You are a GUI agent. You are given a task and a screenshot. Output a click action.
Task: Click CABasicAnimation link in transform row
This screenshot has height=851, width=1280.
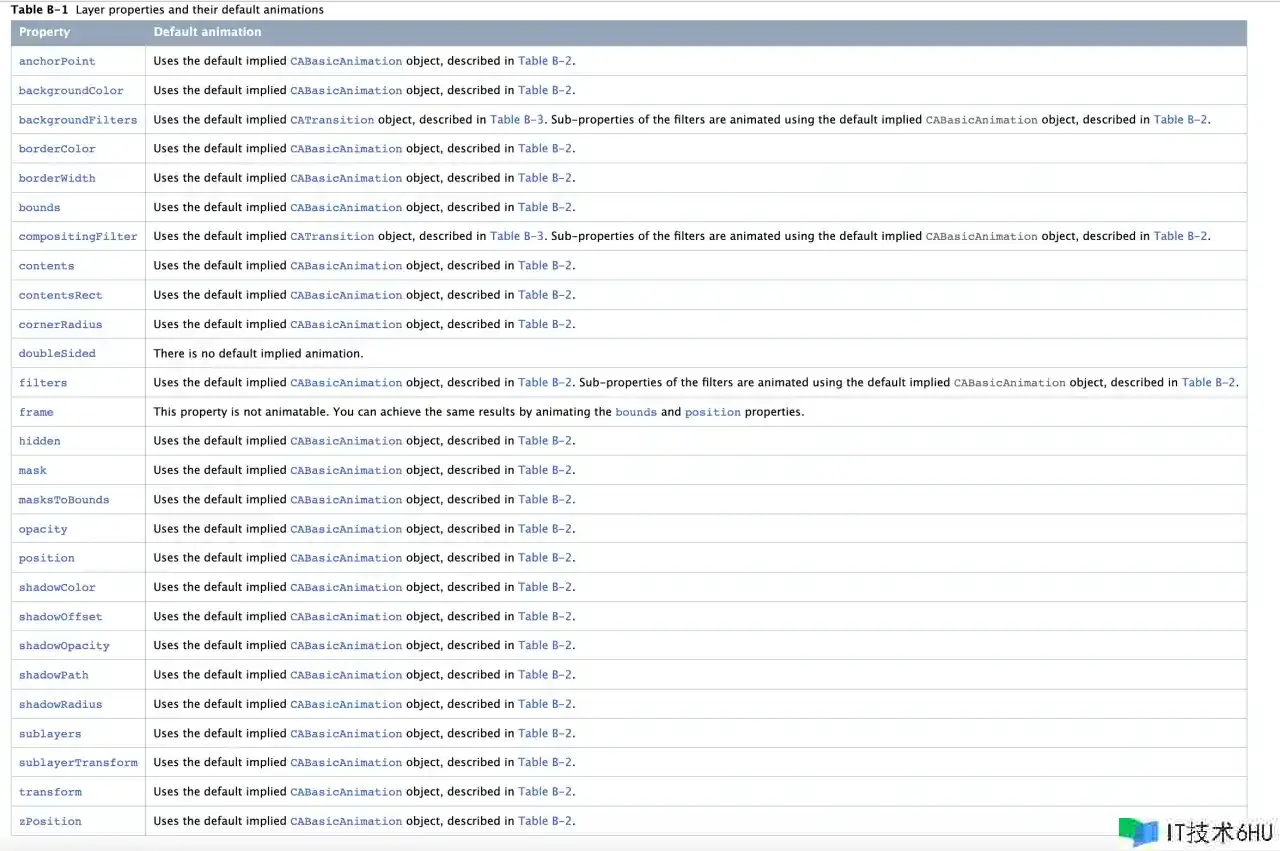(x=346, y=792)
